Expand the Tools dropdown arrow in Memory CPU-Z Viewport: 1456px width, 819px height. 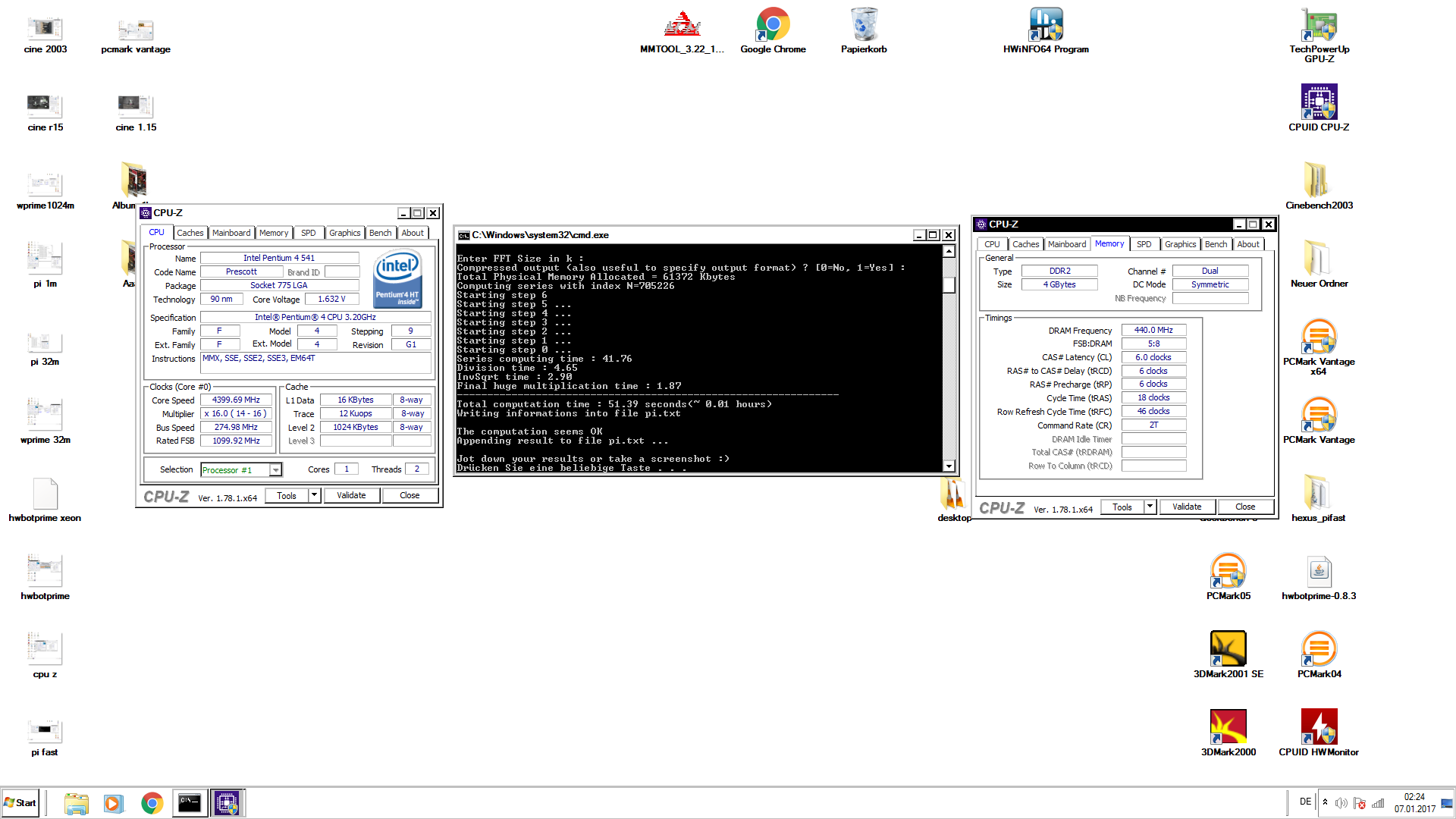[1150, 507]
